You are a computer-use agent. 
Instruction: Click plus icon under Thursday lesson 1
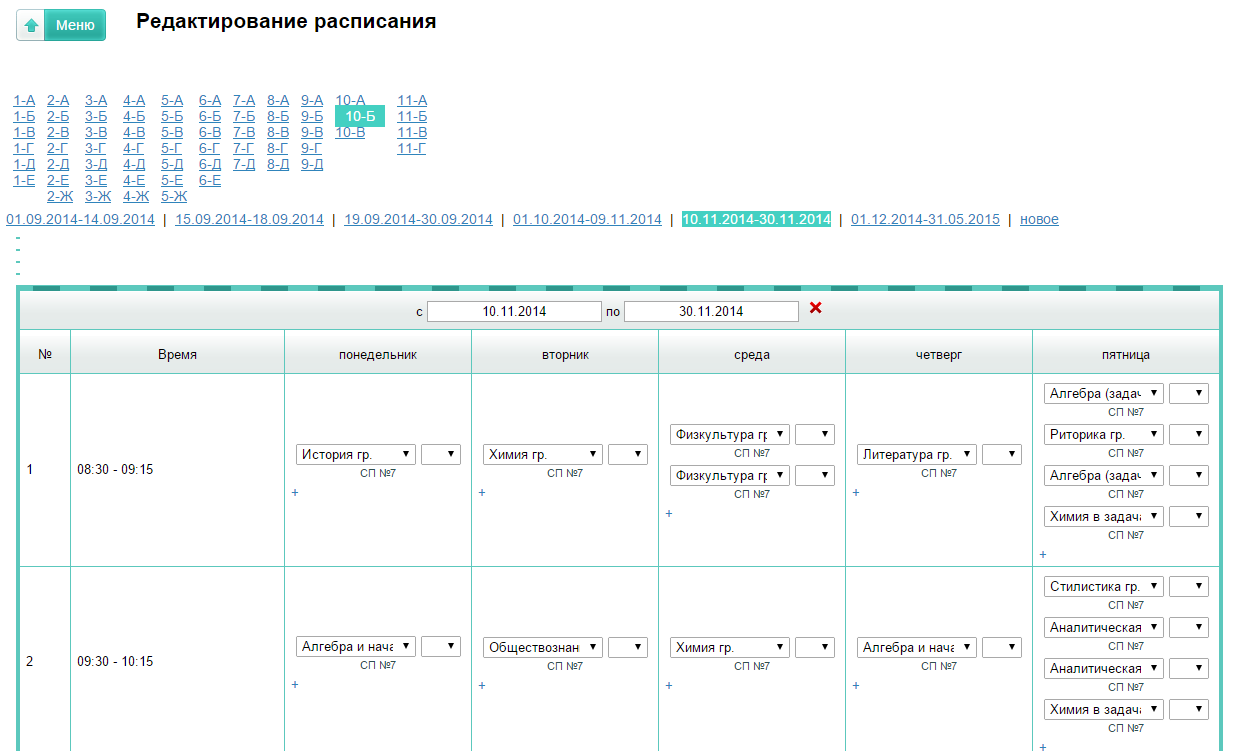[855, 492]
